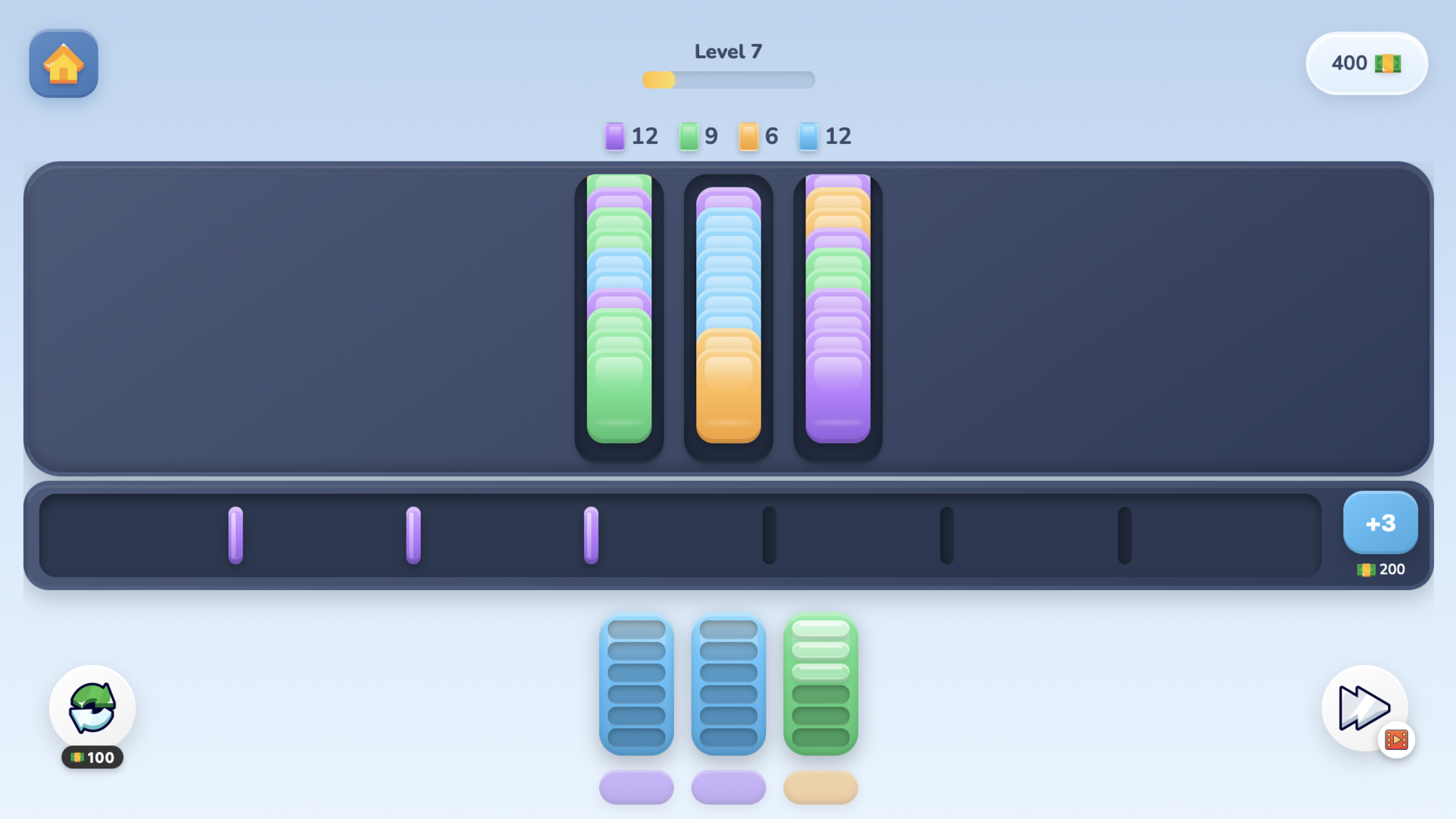This screenshot has width=1456, height=819.
Task: Tap the Level 7 progress bar
Action: tap(728, 80)
